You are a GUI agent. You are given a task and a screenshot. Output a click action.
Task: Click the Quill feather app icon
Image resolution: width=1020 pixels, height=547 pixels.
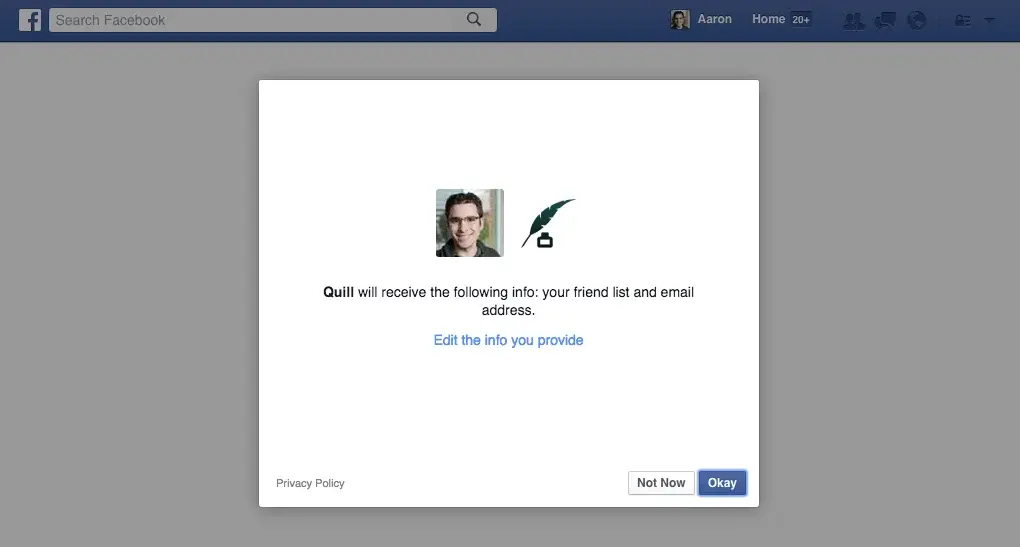click(x=548, y=223)
